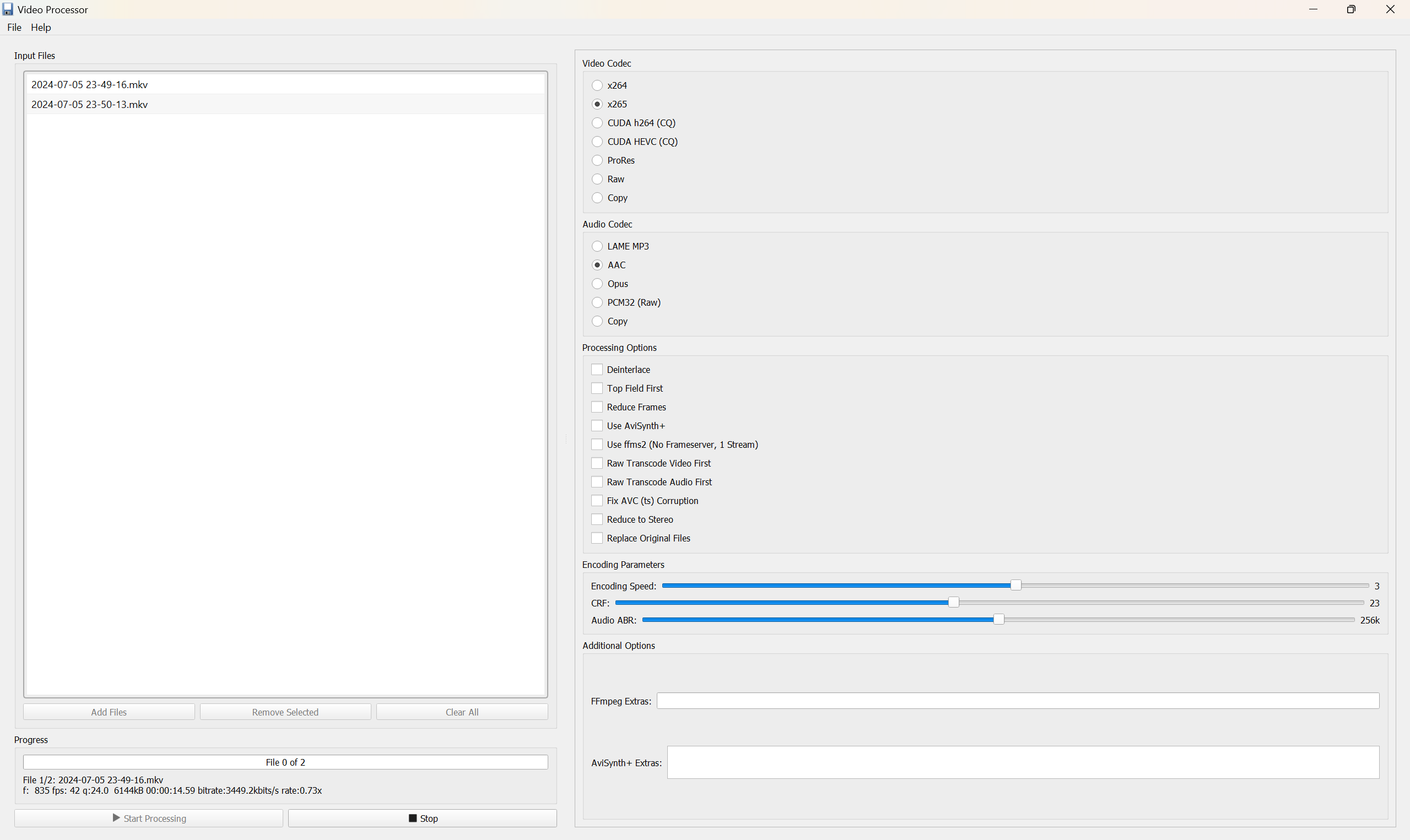Open the Help menu
The image size is (1410, 840).
point(40,27)
